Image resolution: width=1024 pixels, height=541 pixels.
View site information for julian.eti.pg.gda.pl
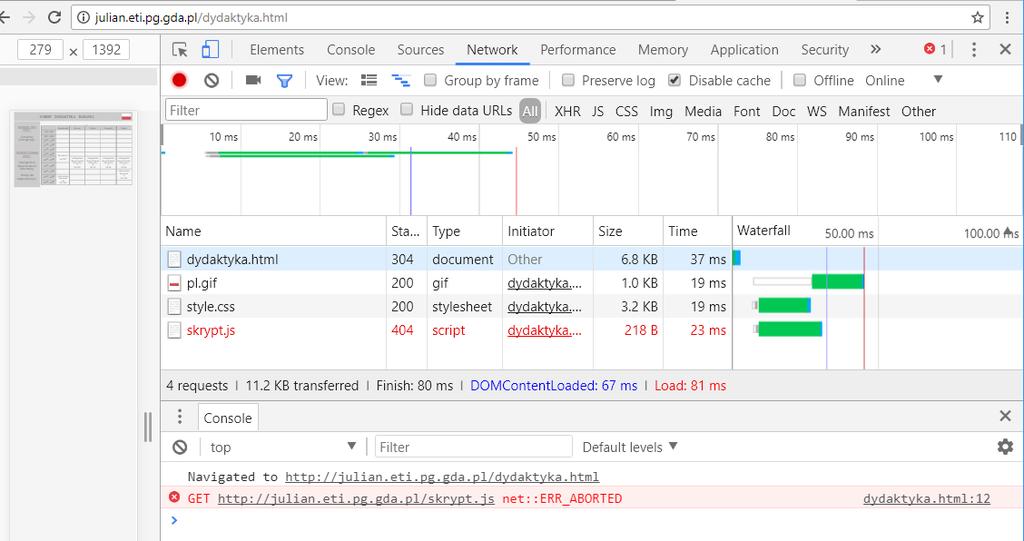point(83,18)
